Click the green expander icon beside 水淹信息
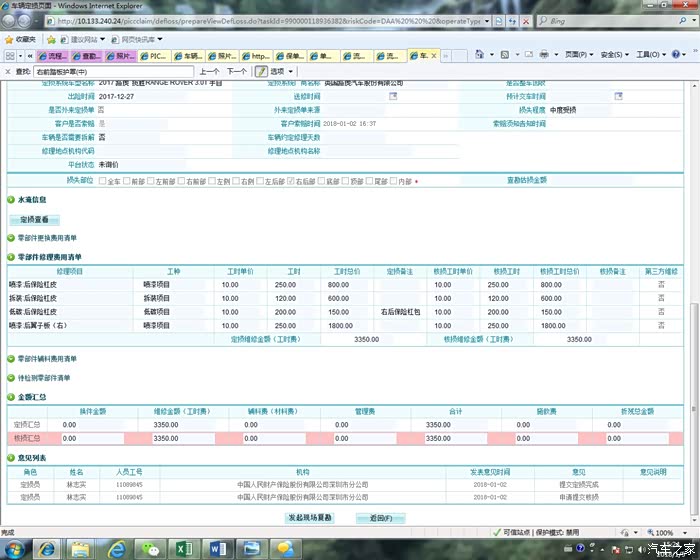Viewport: 700px width, 560px height. pos(10,200)
